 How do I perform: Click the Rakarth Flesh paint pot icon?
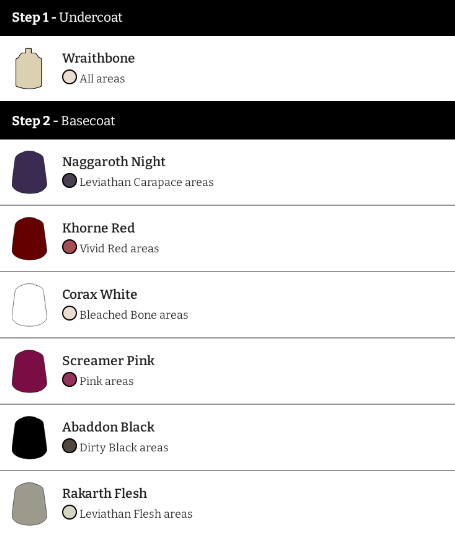coord(29,504)
